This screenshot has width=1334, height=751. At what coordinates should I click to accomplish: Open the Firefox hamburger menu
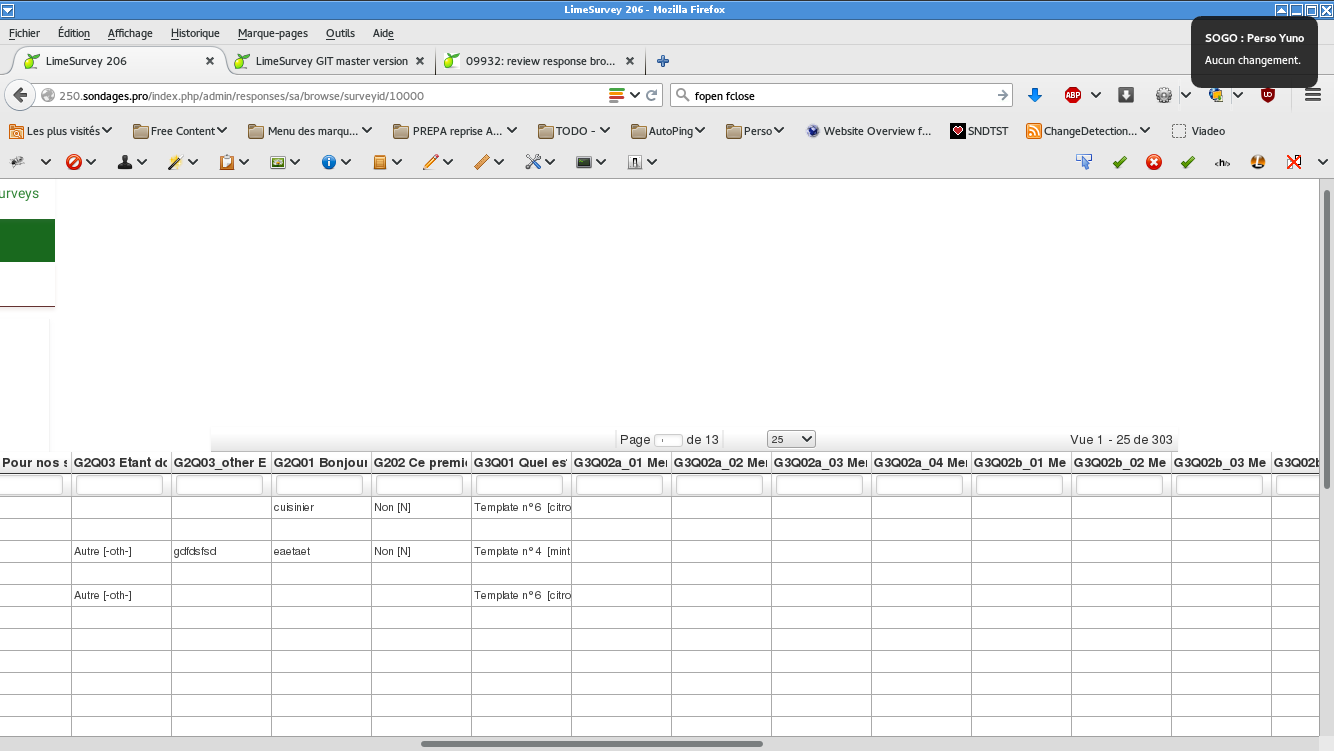pos(1313,95)
